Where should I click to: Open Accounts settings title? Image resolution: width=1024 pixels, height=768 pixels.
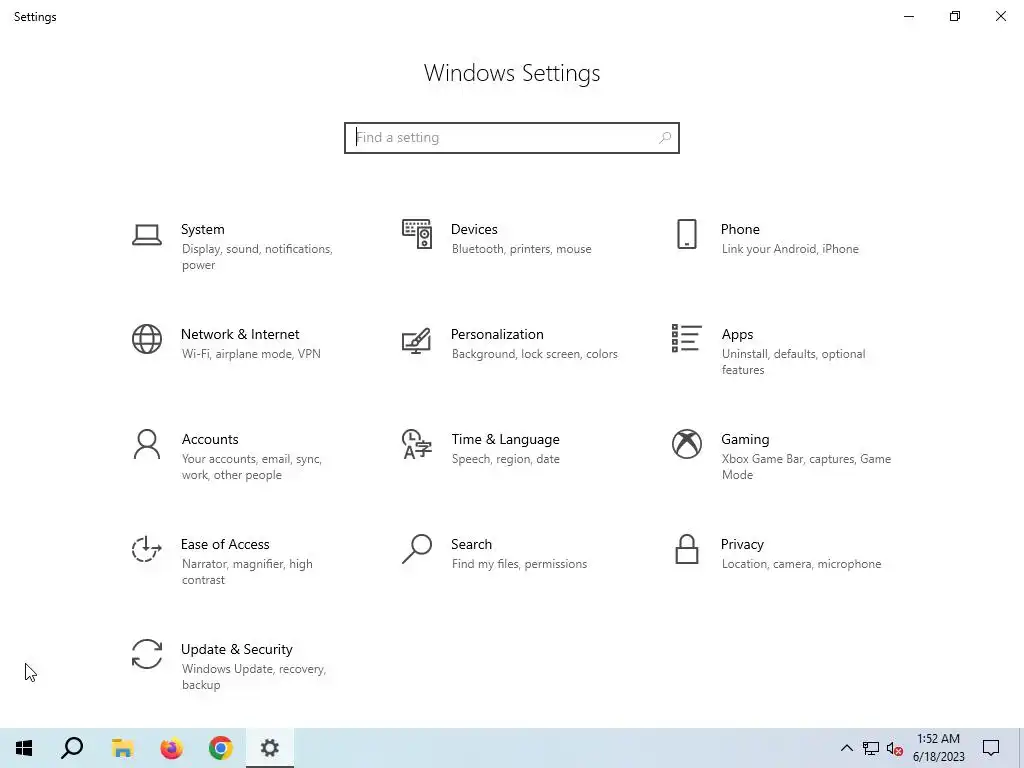pos(210,440)
